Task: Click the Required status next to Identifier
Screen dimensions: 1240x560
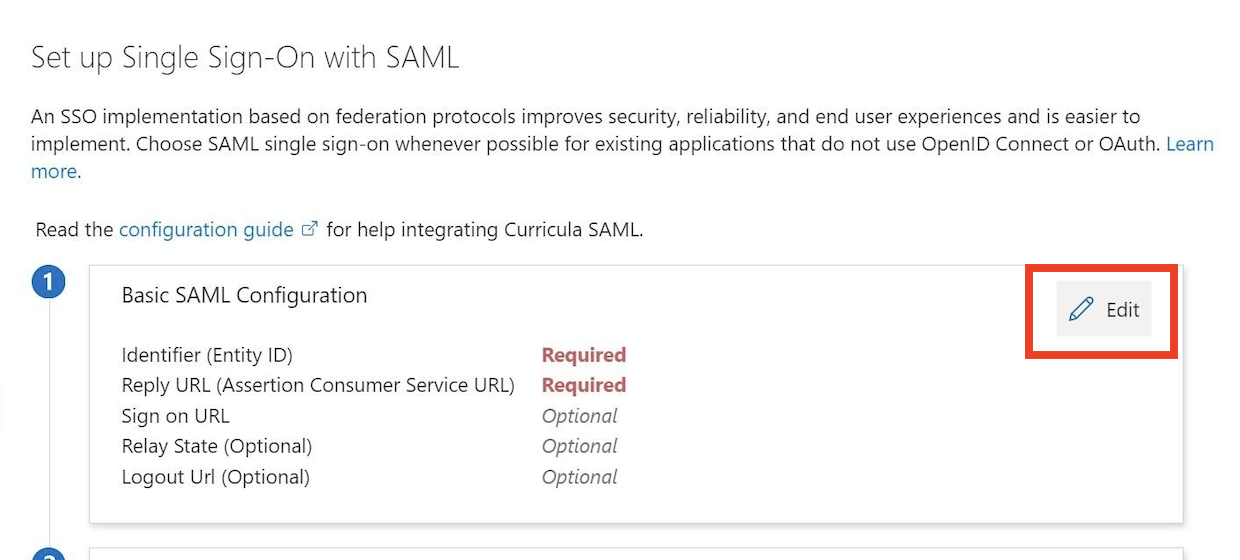Action: coord(584,355)
